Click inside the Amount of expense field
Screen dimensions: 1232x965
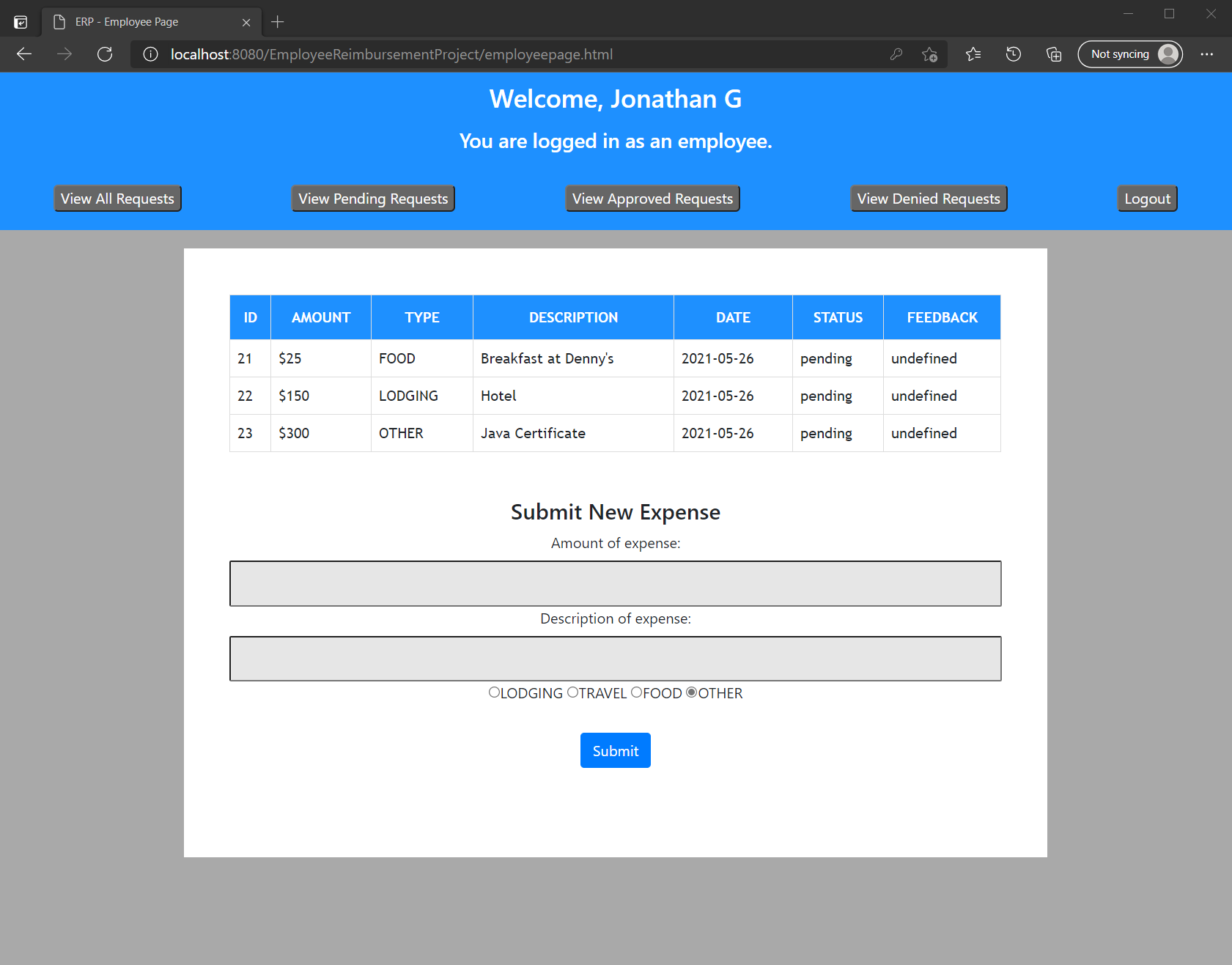pyautogui.click(x=615, y=583)
